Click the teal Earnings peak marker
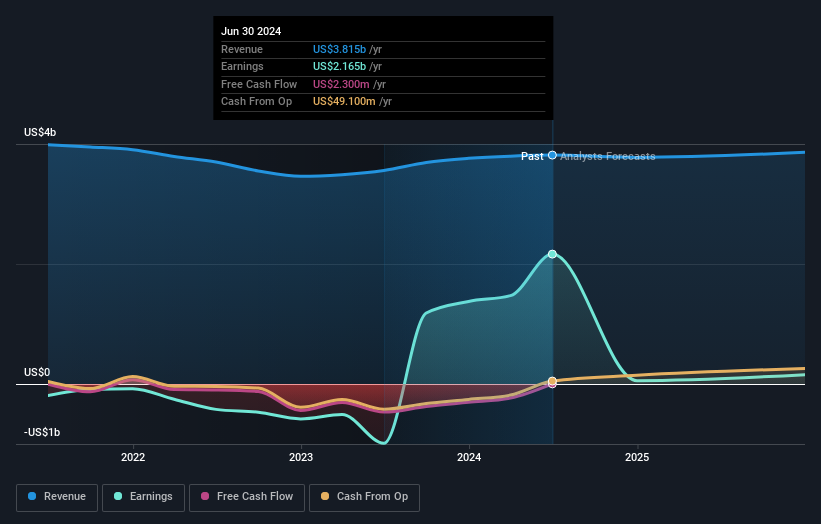The height and width of the screenshot is (524, 821). click(x=552, y=254)
